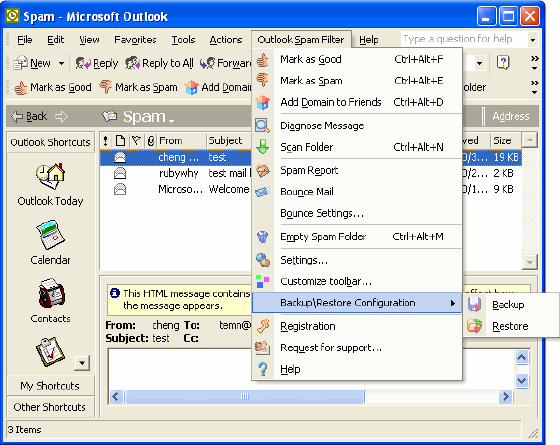The width and height of the screenshot is (560, 445).
Task: Click the Spam Report icon in menu
Action: click(x=262, y=170)
